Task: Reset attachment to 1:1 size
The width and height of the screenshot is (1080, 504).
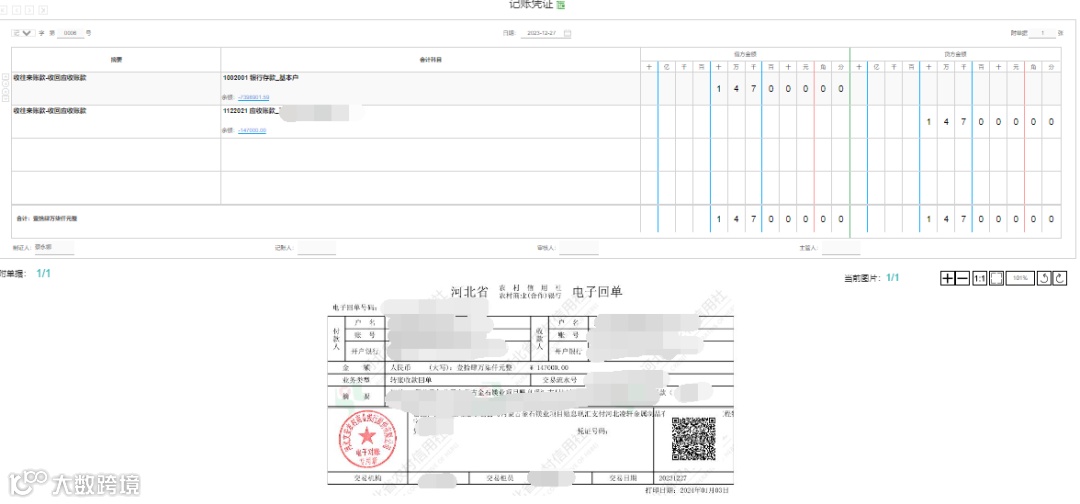Action: pyautogui.click(x=979, y=278)
